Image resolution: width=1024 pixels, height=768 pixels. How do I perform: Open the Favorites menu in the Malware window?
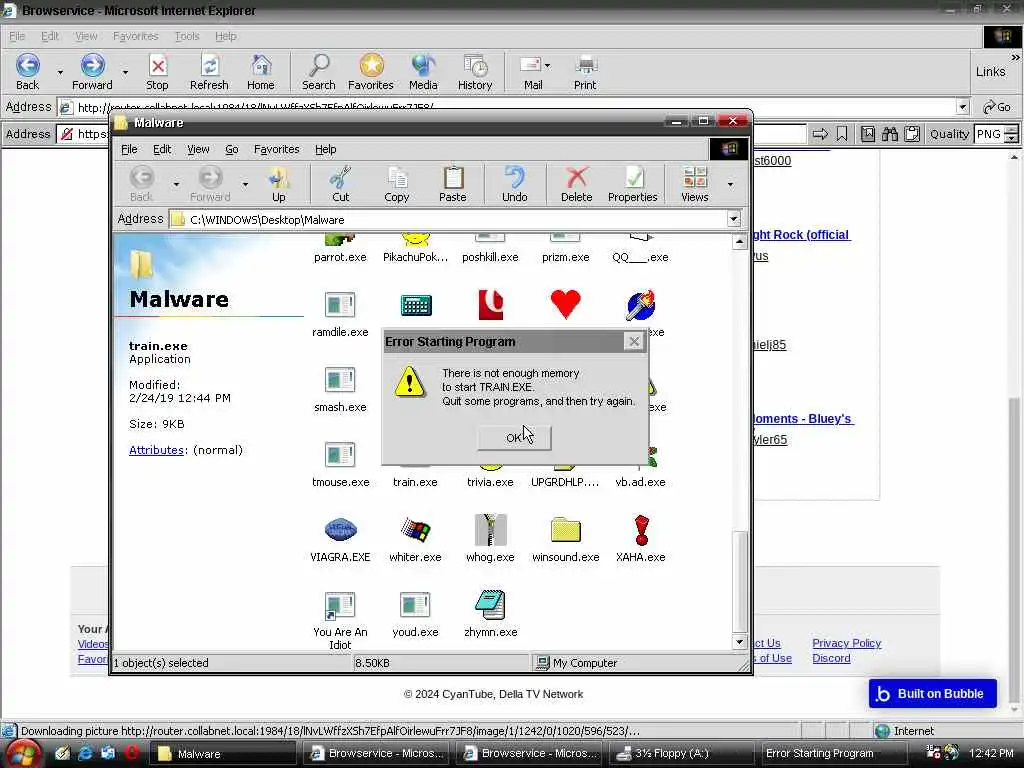click(277, 150)
